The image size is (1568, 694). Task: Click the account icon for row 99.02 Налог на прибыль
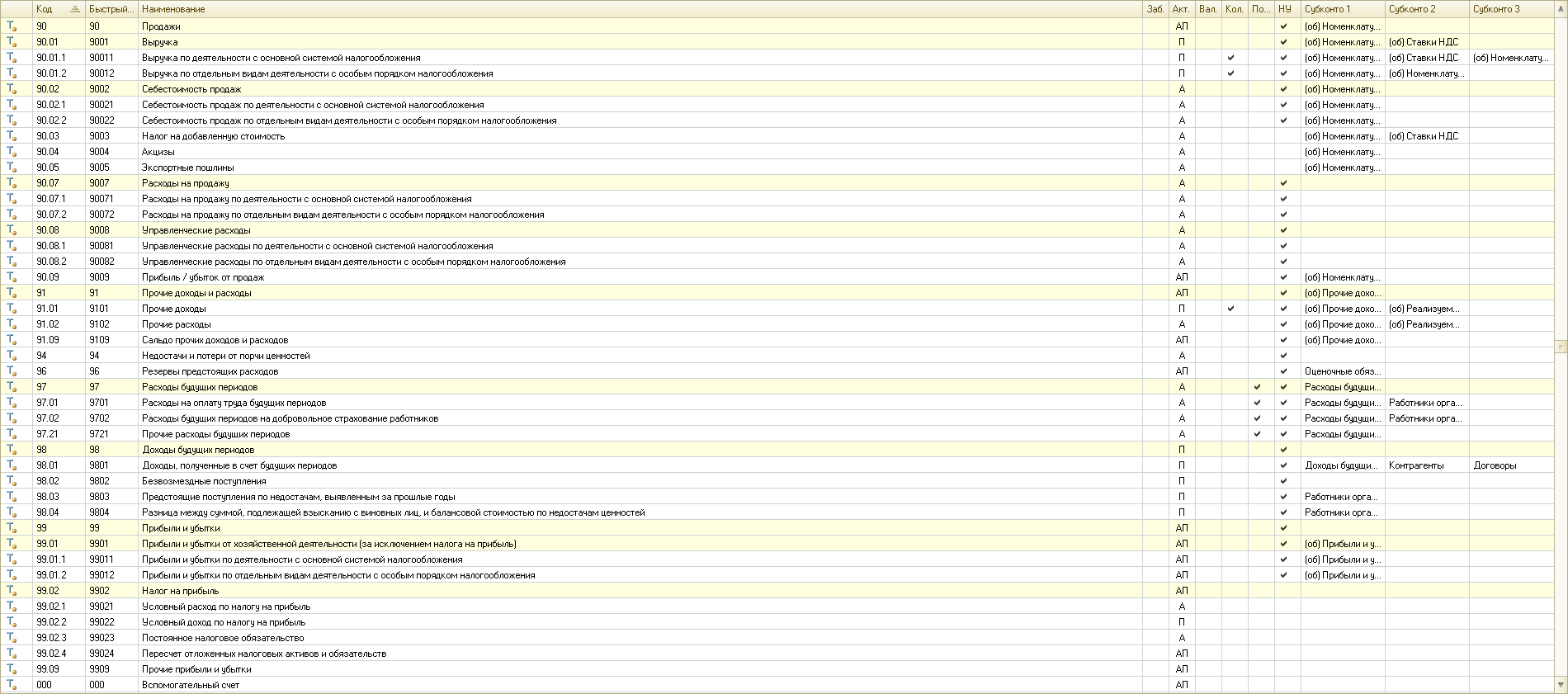coord(12,591)
